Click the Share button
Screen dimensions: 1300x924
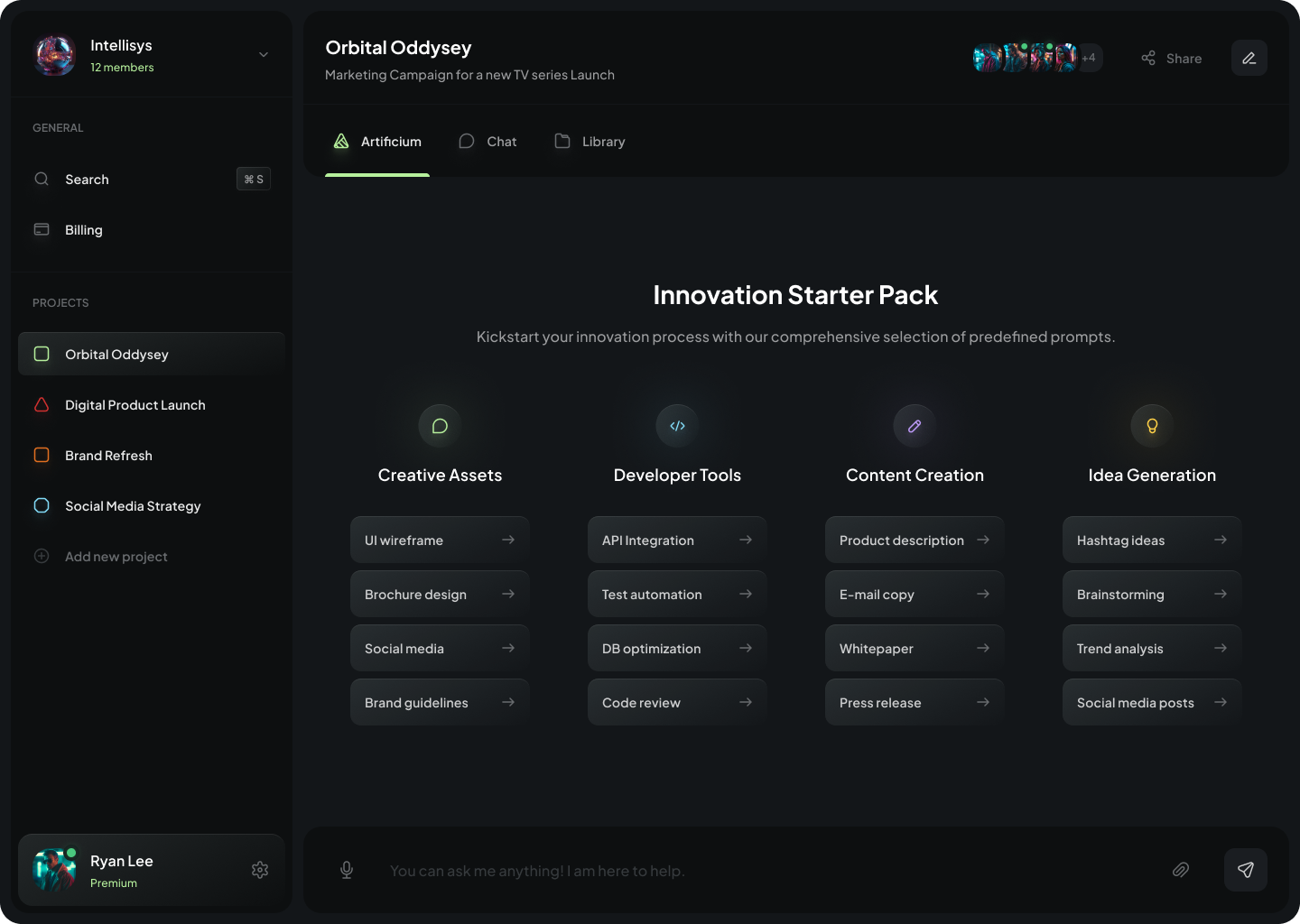tap(1171, 58)
